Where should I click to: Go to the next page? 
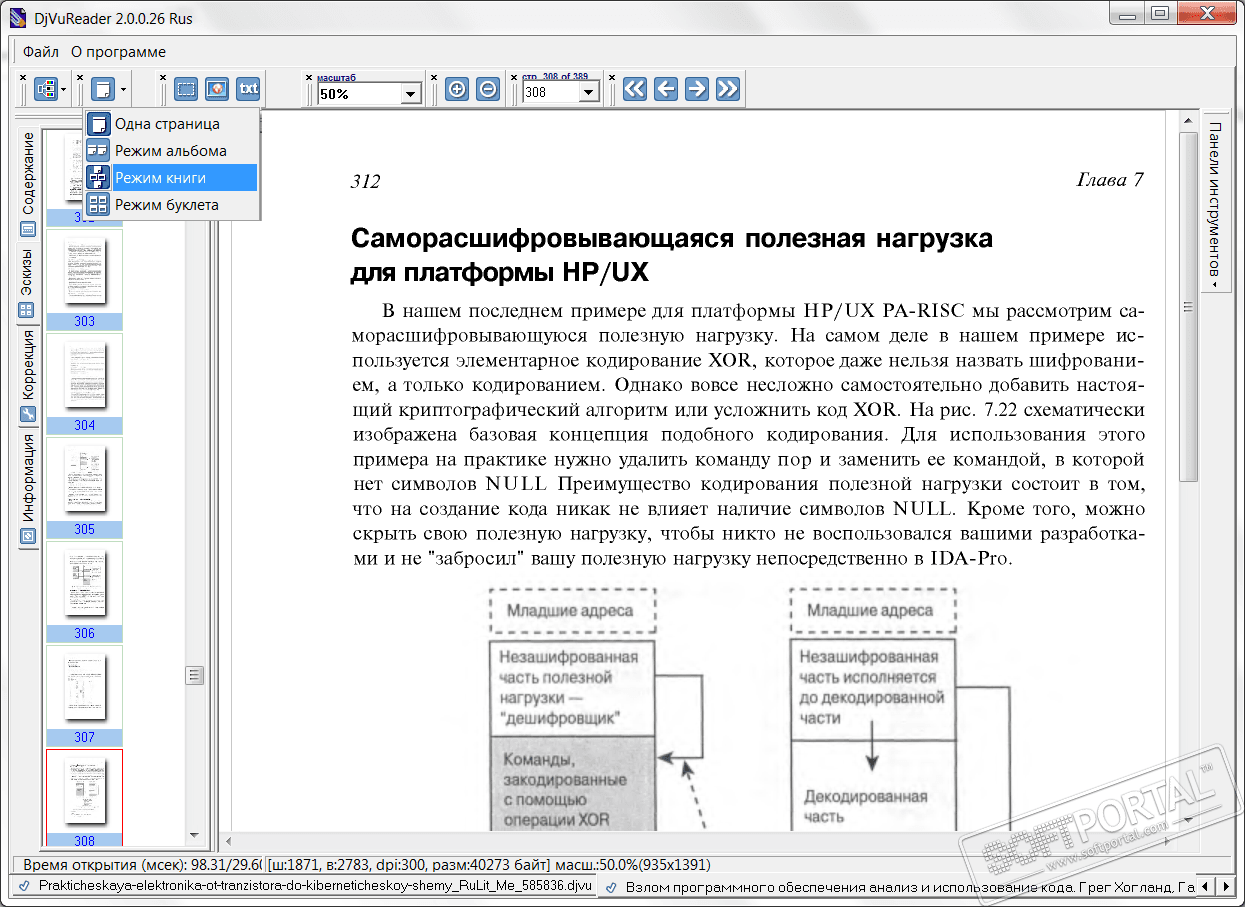tap(697, 89)
